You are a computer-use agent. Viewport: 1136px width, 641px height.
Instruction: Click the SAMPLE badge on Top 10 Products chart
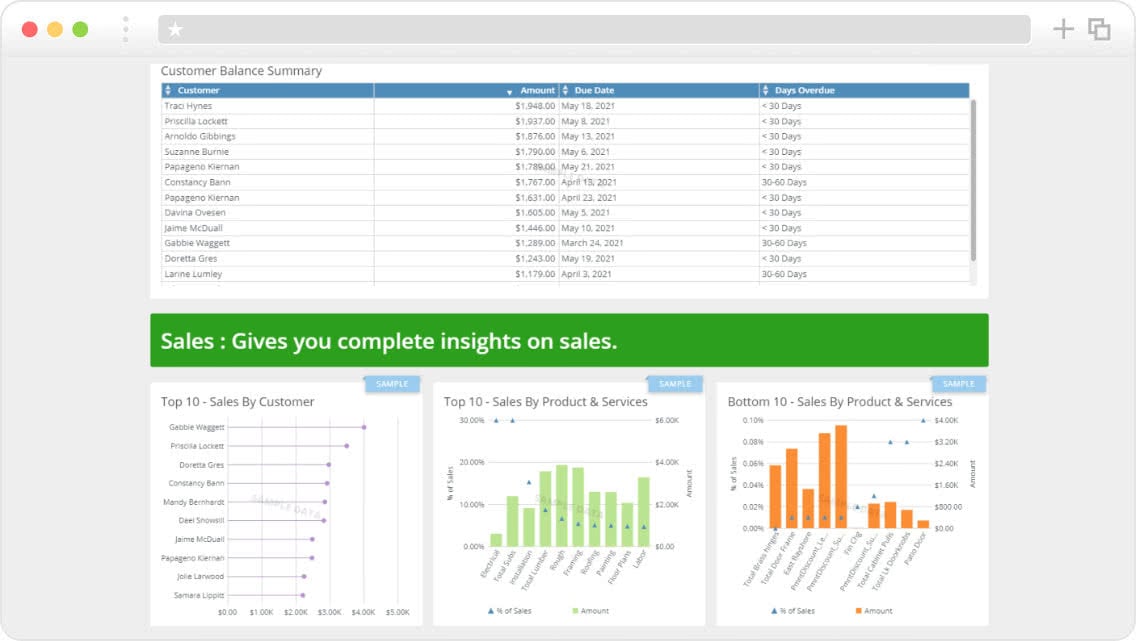(x=675, y=383)
